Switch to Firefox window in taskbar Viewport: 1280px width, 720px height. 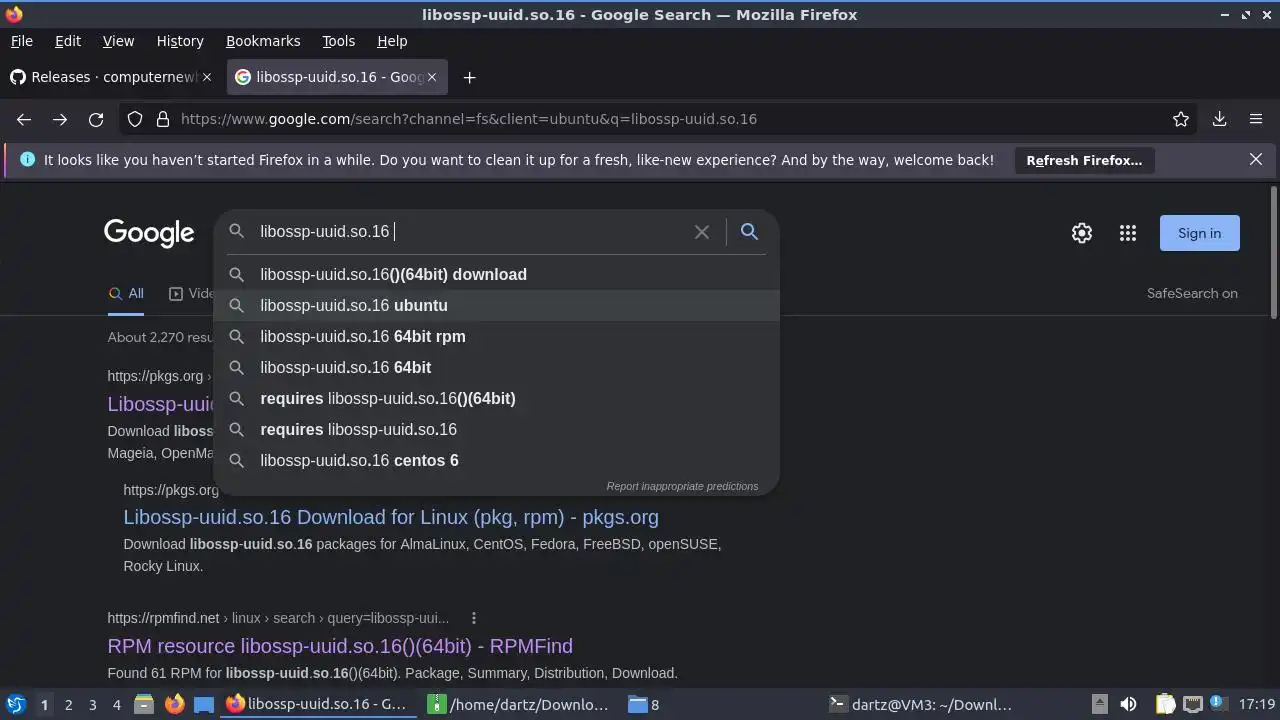pyautogui.click(x=318, y=704)
